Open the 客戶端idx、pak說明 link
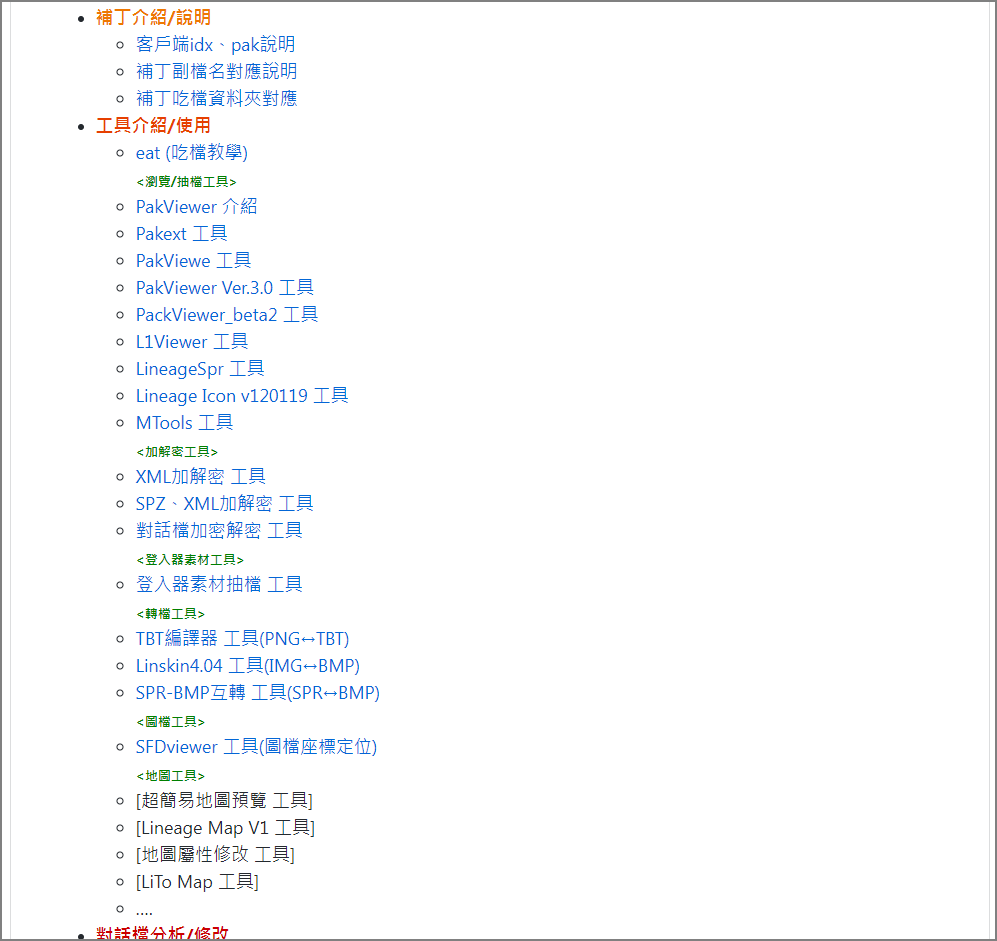The image size is (997, 941). tap(215, 45)
